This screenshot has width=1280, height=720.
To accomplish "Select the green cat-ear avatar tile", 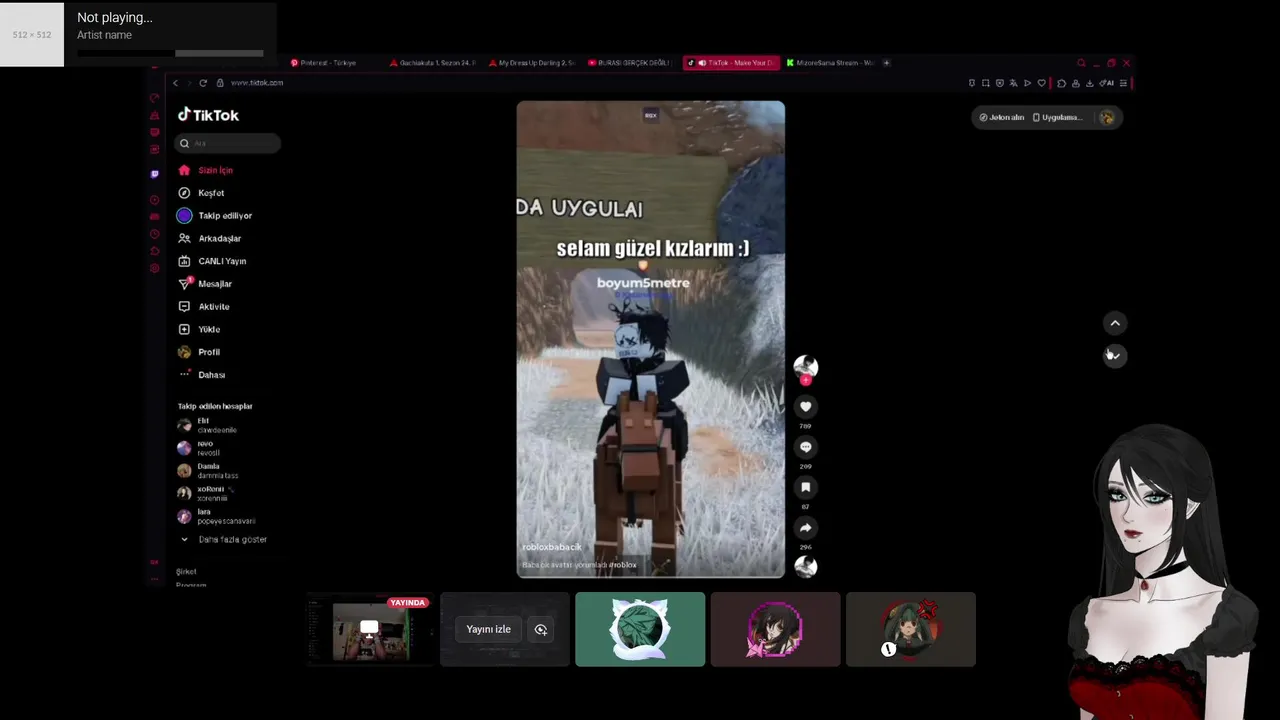I will click(640, 629).
